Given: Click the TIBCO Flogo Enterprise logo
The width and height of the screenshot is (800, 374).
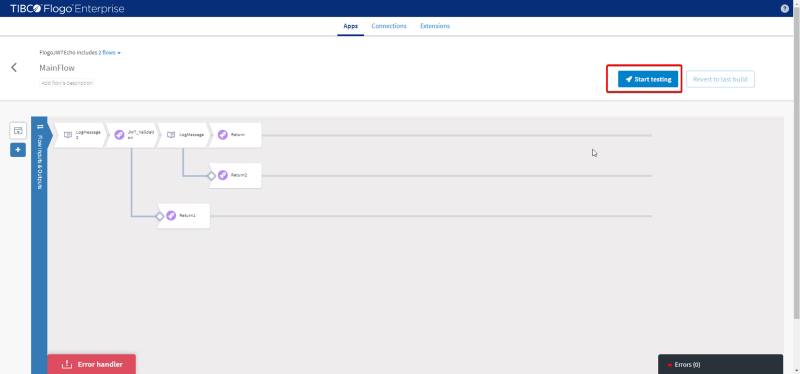Looking at the screenshot, I should coord(67,9).
